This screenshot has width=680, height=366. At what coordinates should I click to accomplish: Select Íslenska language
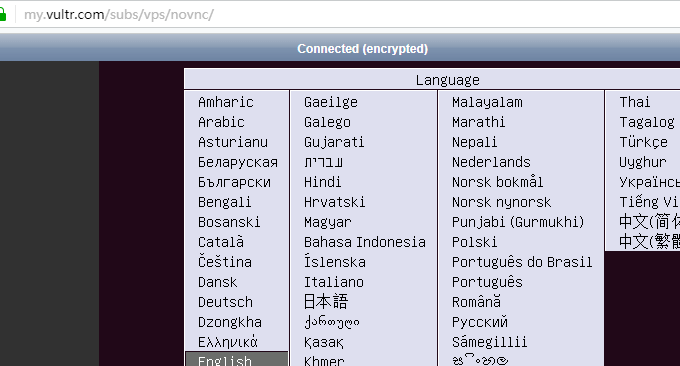(335, 262)
